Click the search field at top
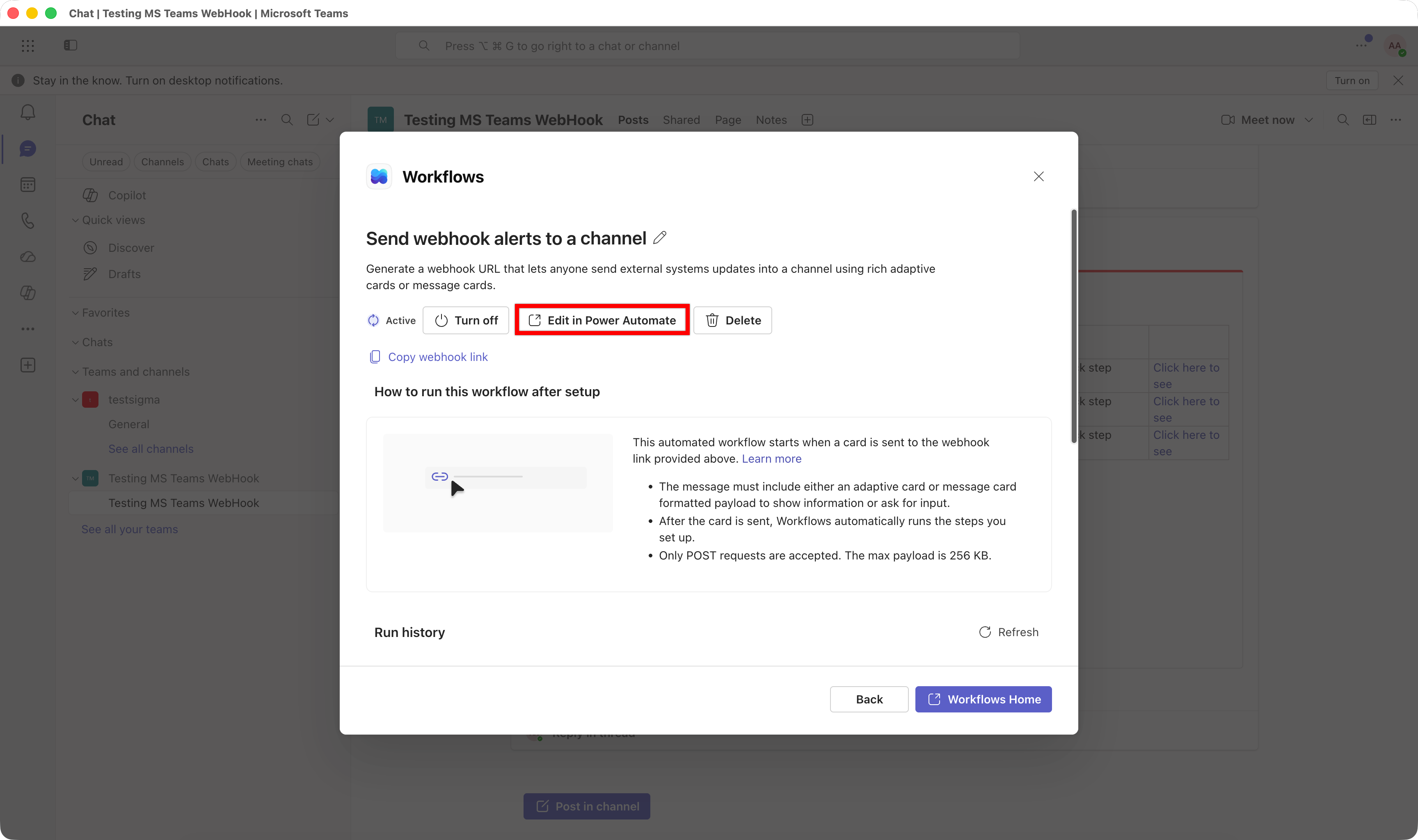The image size is (1418, 840). 708,46
